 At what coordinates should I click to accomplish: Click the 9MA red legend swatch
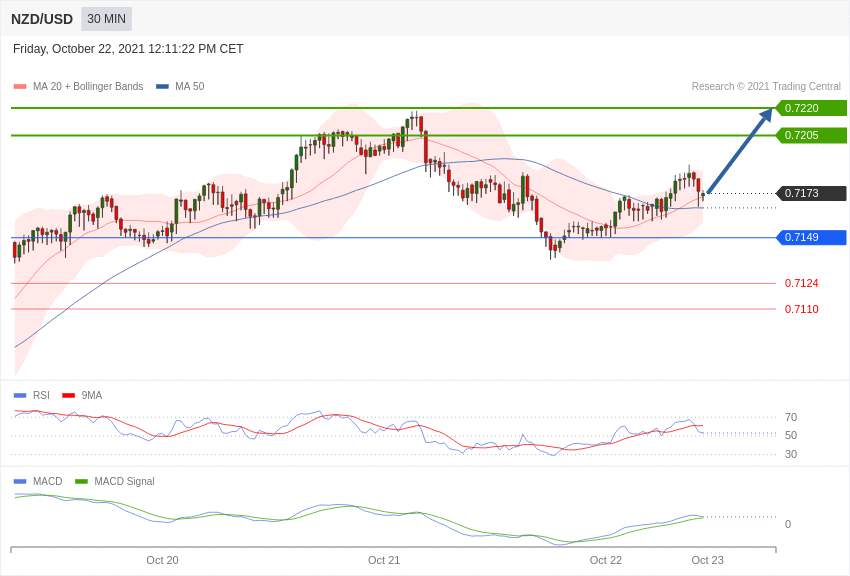coord(68,395)
